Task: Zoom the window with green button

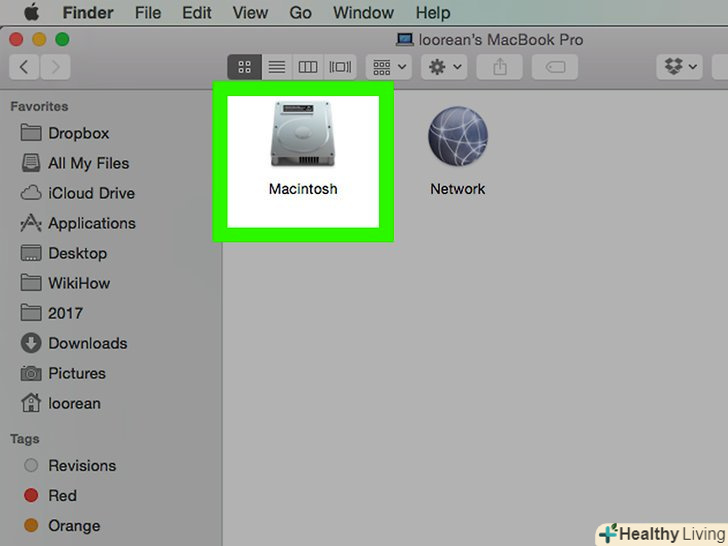Action: pos(62,39)
